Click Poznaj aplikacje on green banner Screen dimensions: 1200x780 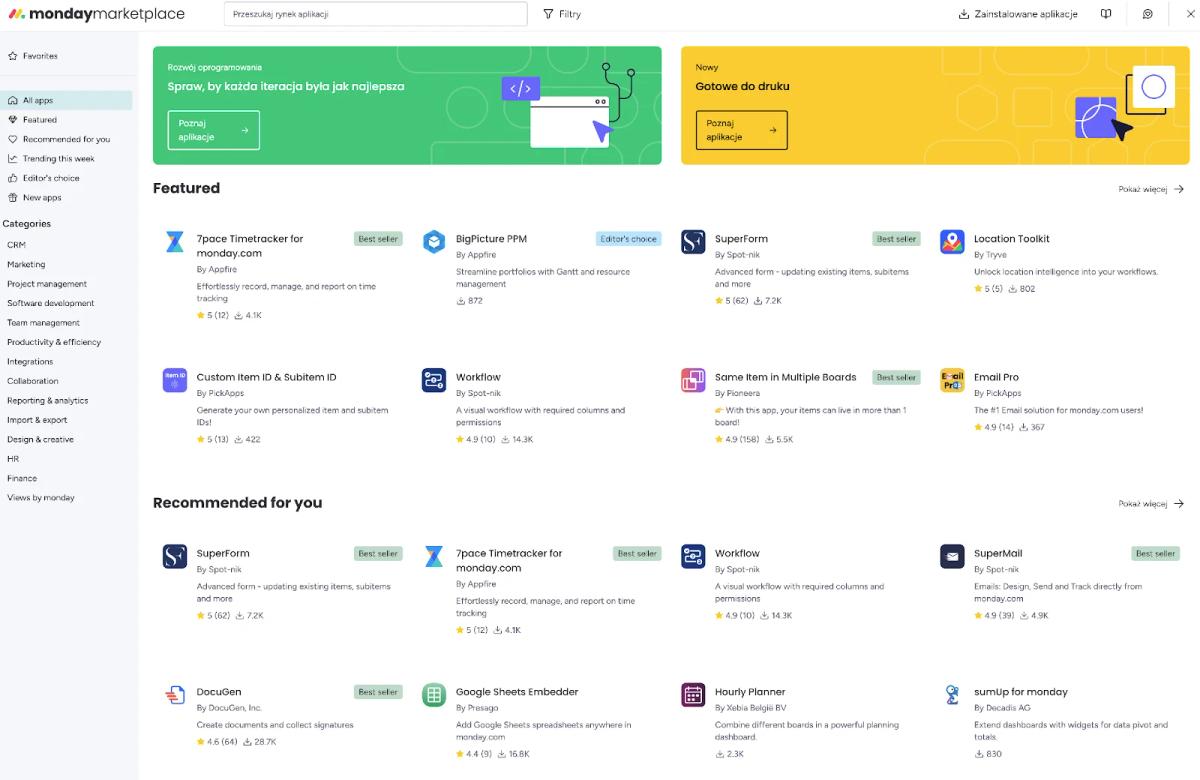(213, 130)
